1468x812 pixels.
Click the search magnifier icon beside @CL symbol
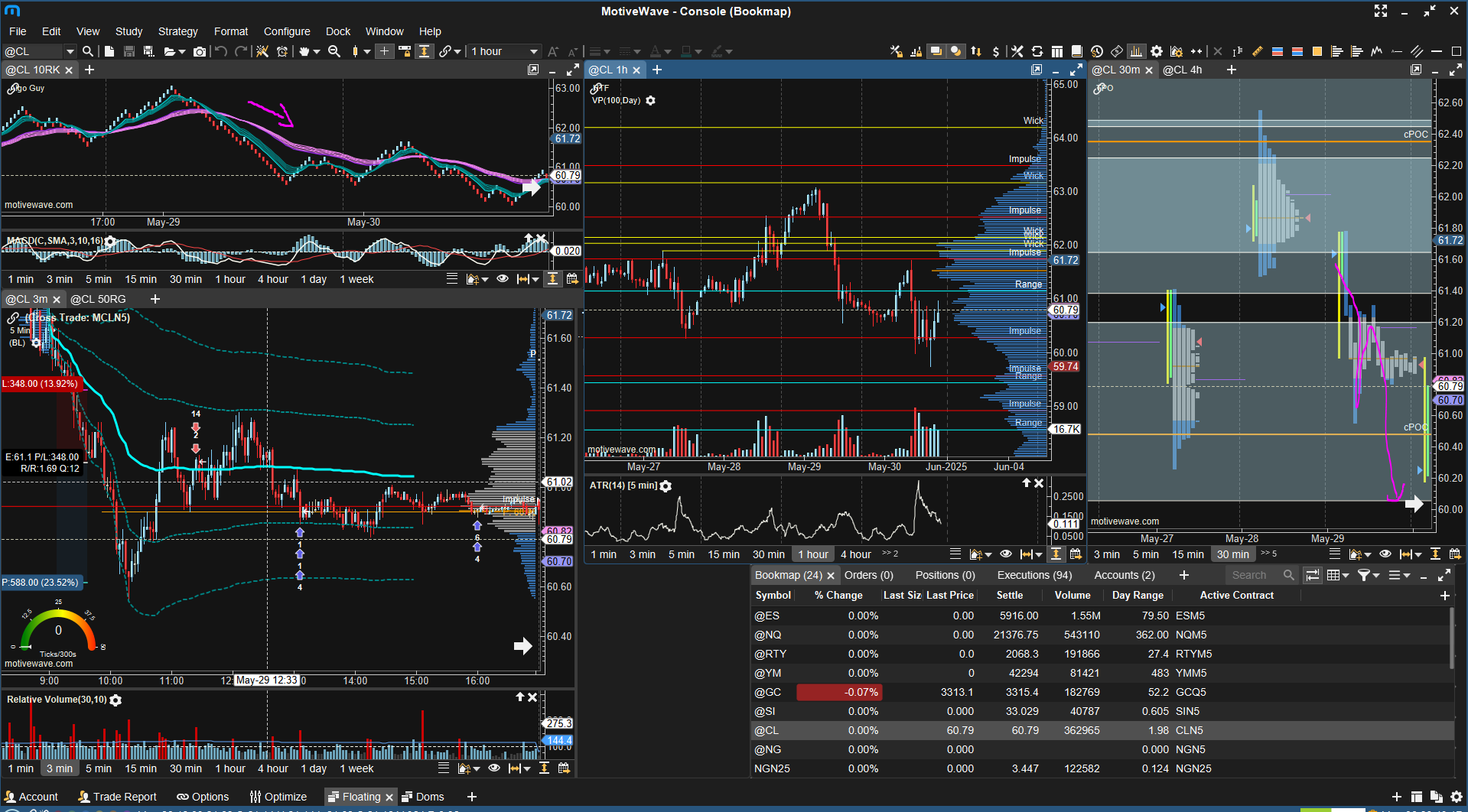[88, 51]
